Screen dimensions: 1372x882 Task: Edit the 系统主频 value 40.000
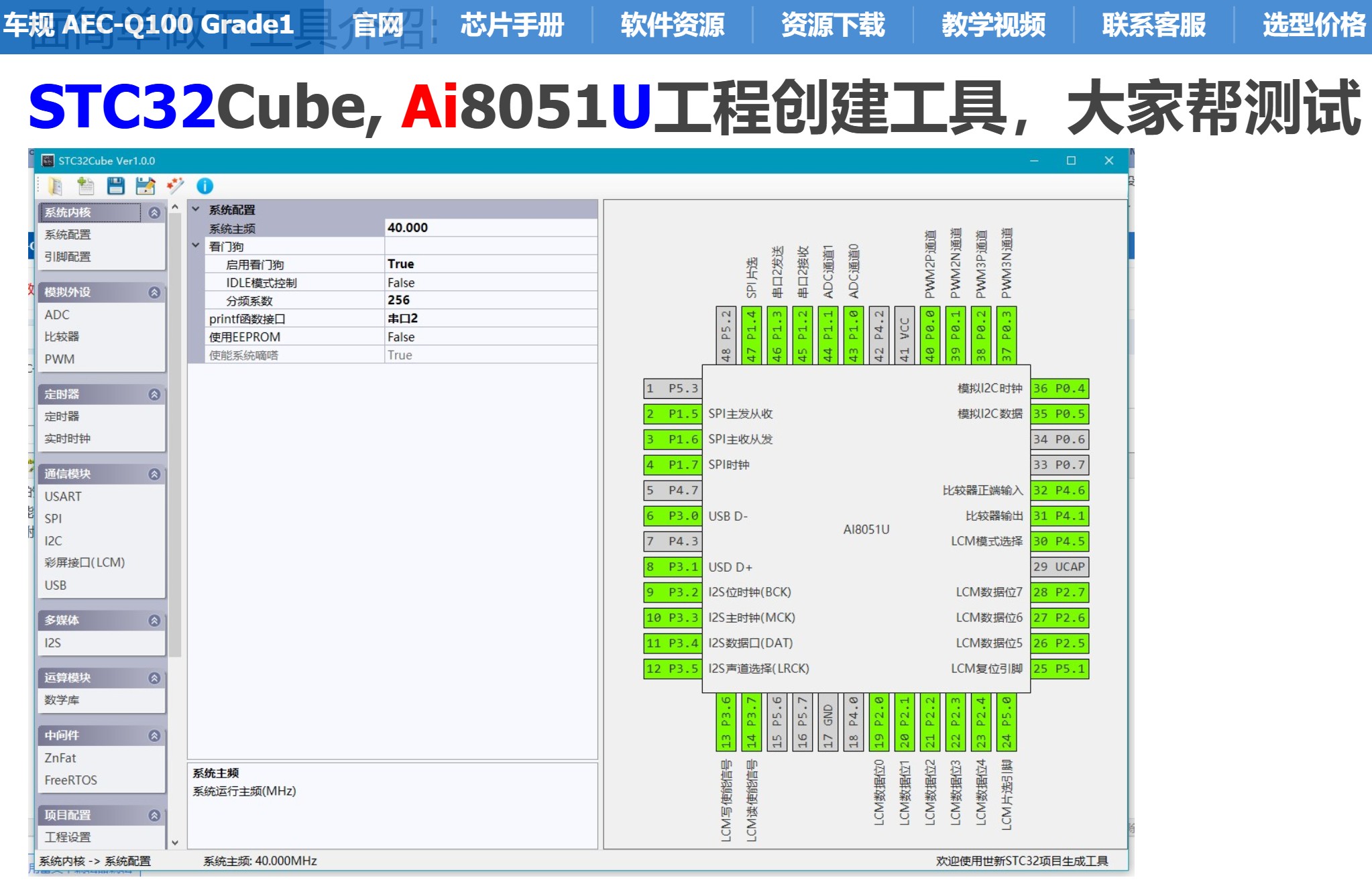pos(491,228)
